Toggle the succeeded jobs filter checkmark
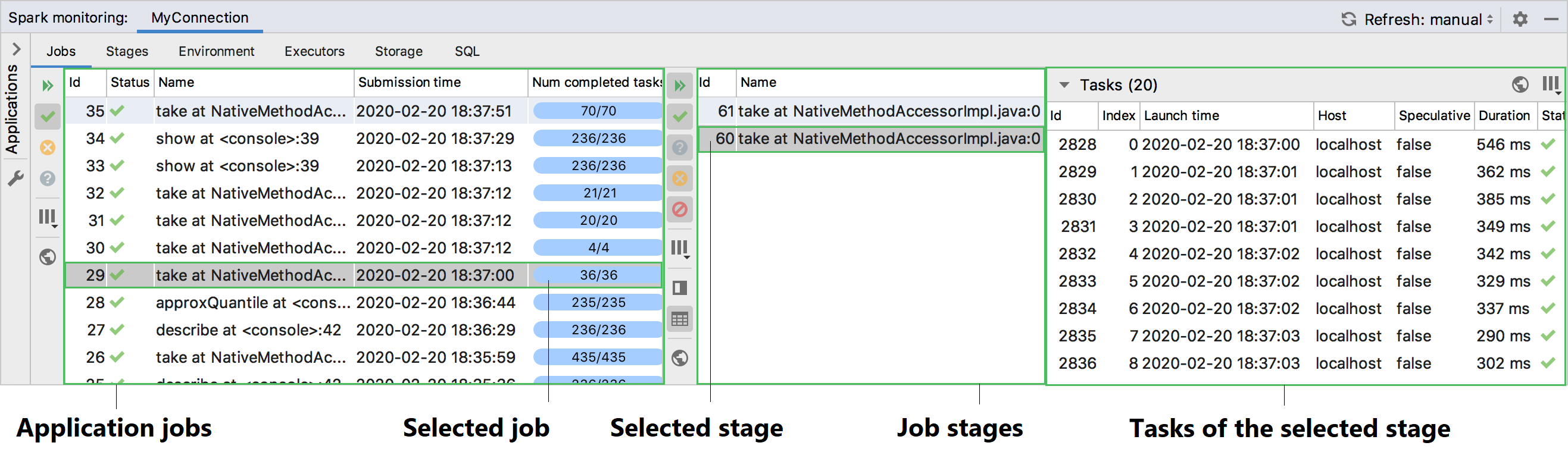 (48, 116)
